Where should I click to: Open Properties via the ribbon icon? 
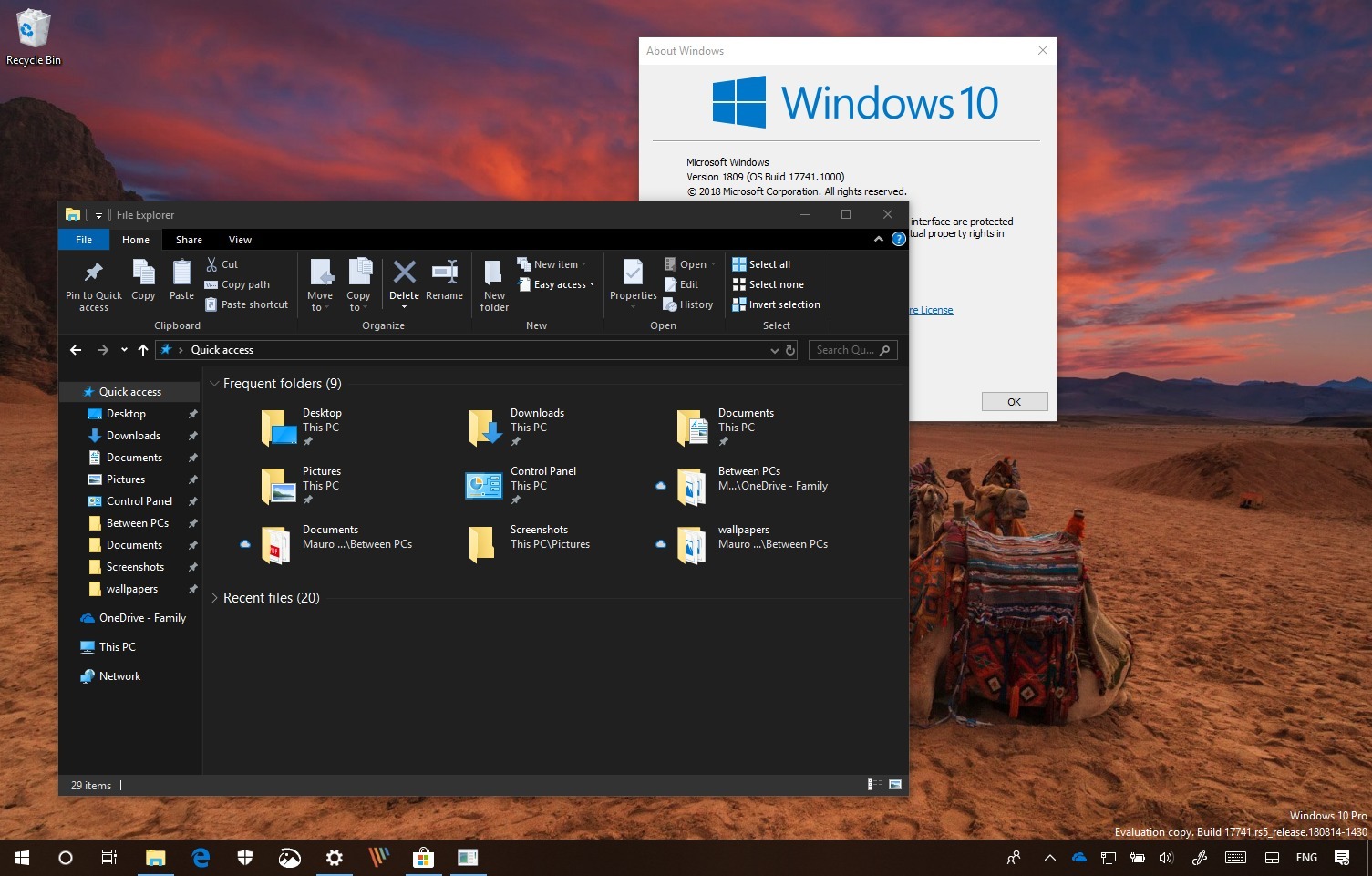tap(633, 283)
